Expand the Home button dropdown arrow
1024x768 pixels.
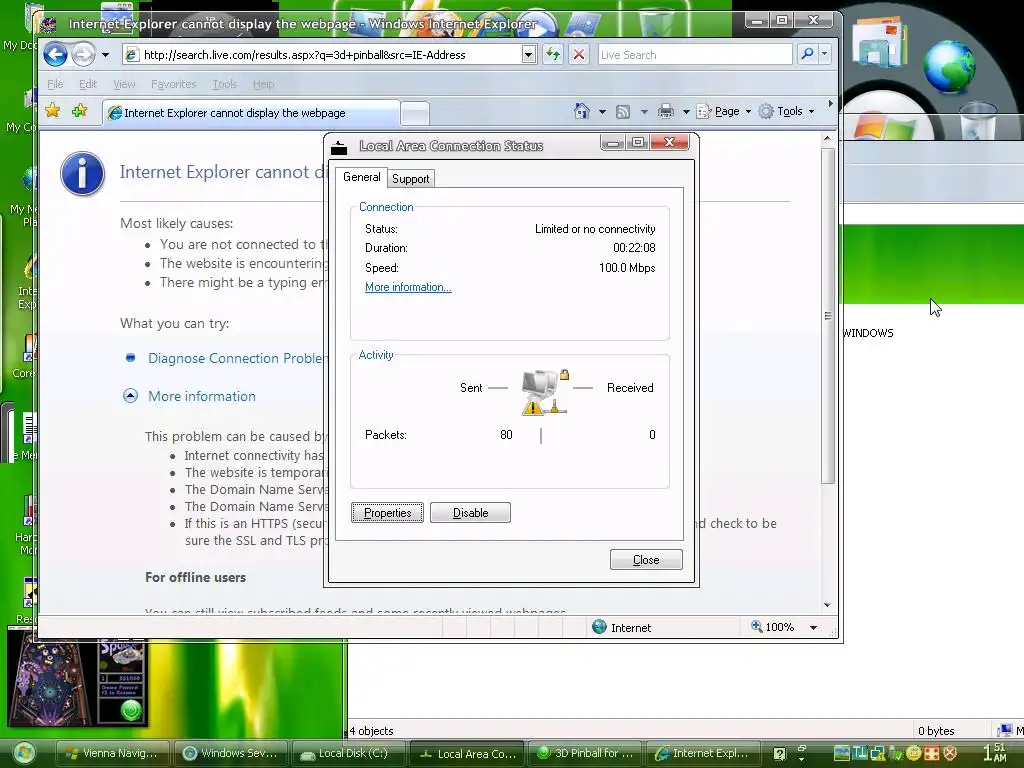click(x=602, y=112)
